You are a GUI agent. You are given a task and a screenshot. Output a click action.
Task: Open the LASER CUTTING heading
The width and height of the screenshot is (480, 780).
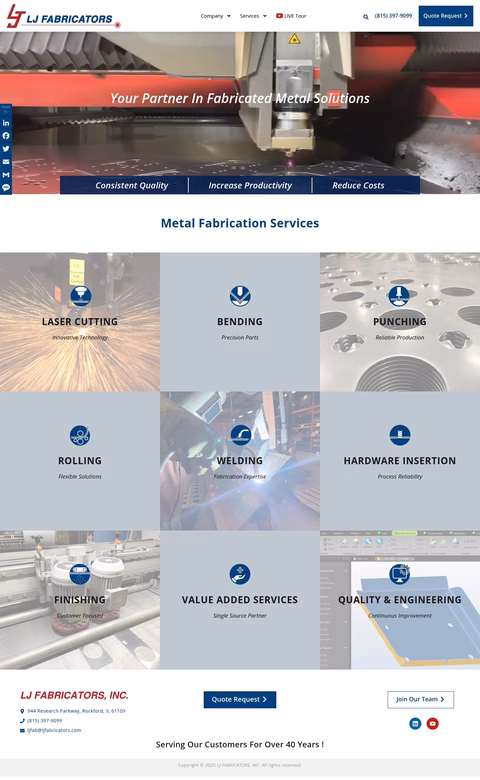[80, 322]
